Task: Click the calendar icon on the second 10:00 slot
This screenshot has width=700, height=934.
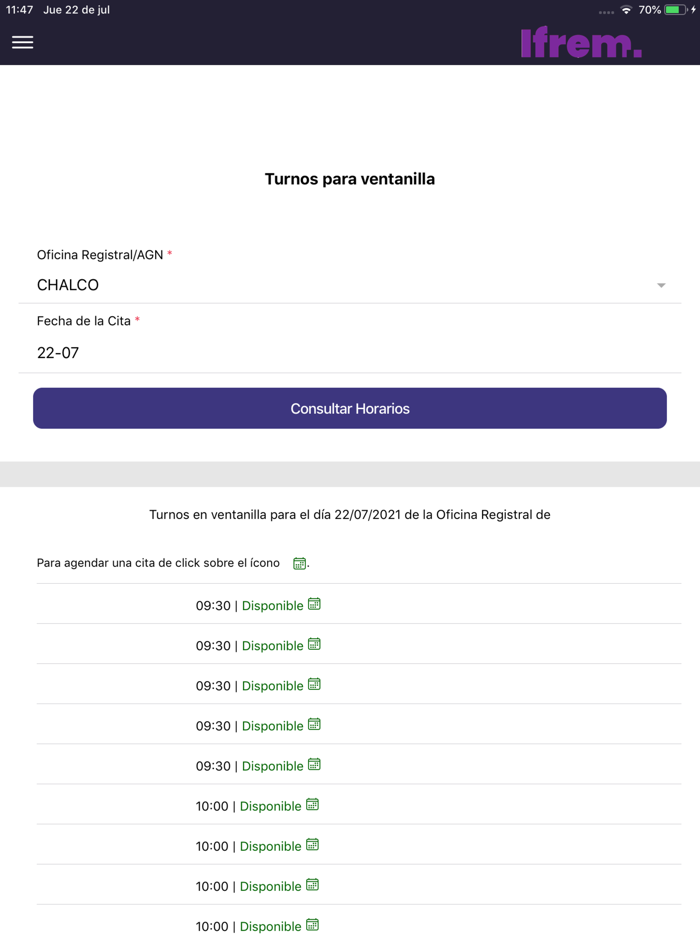Action: point(312,844)
